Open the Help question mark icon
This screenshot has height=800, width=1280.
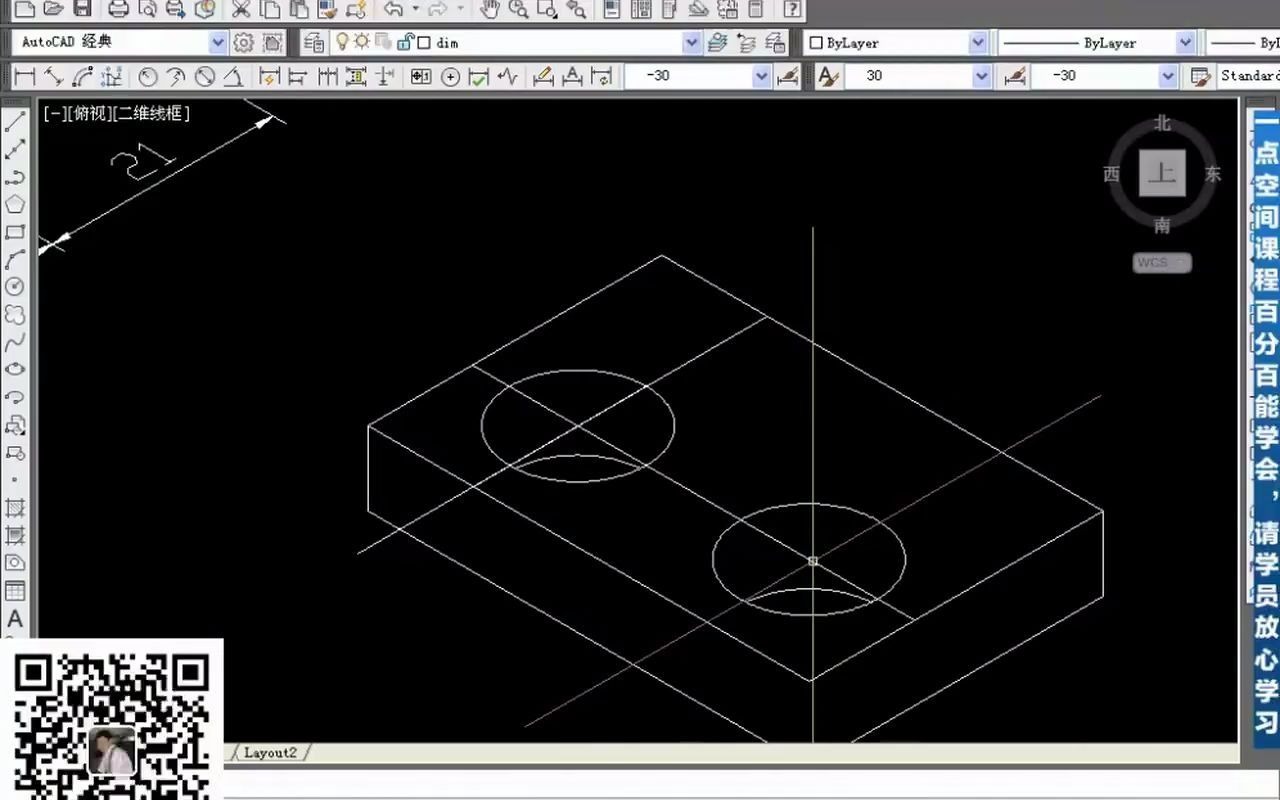click(x=791, y=10)
